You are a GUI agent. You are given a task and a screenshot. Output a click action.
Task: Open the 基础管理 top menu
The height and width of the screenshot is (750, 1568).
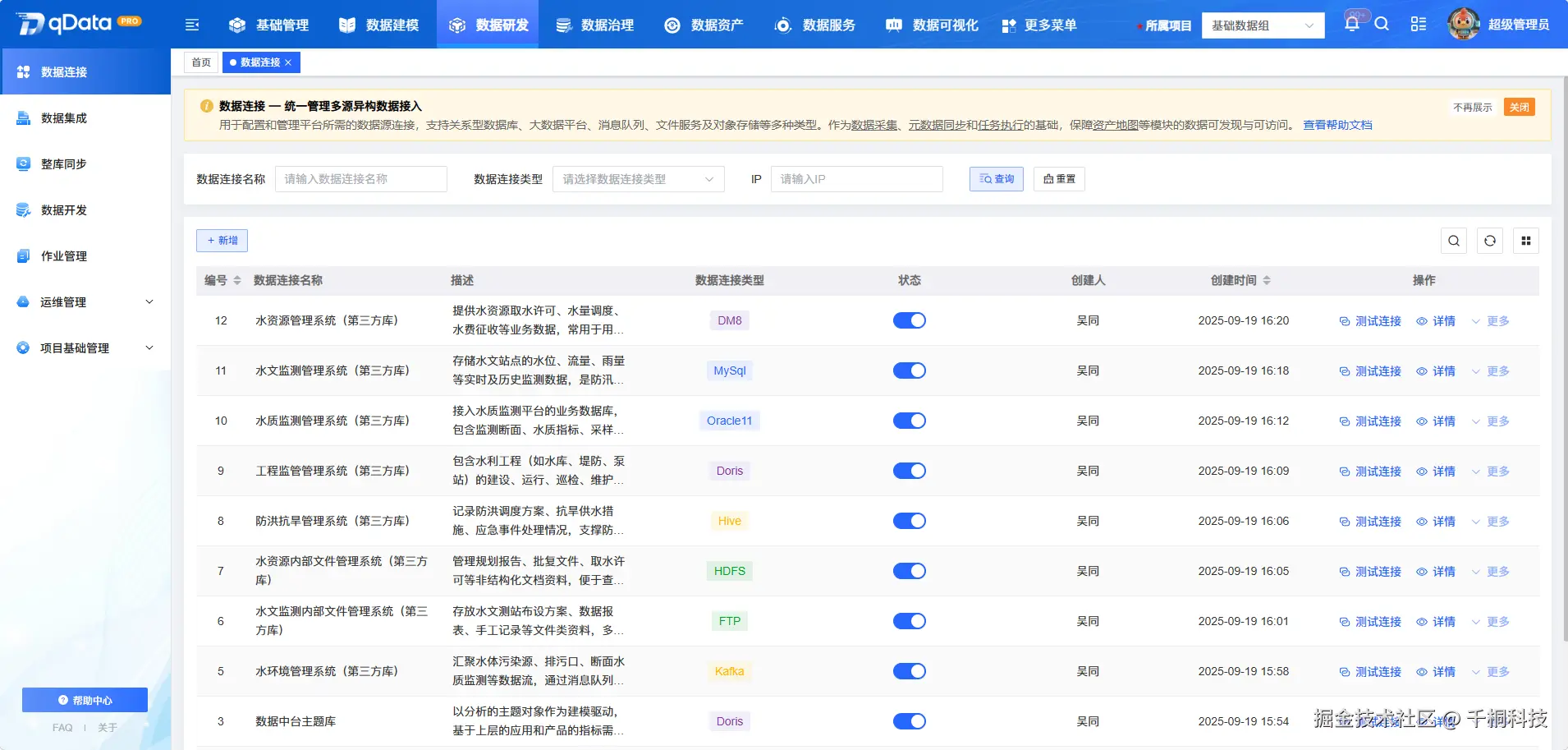[269, 25]
